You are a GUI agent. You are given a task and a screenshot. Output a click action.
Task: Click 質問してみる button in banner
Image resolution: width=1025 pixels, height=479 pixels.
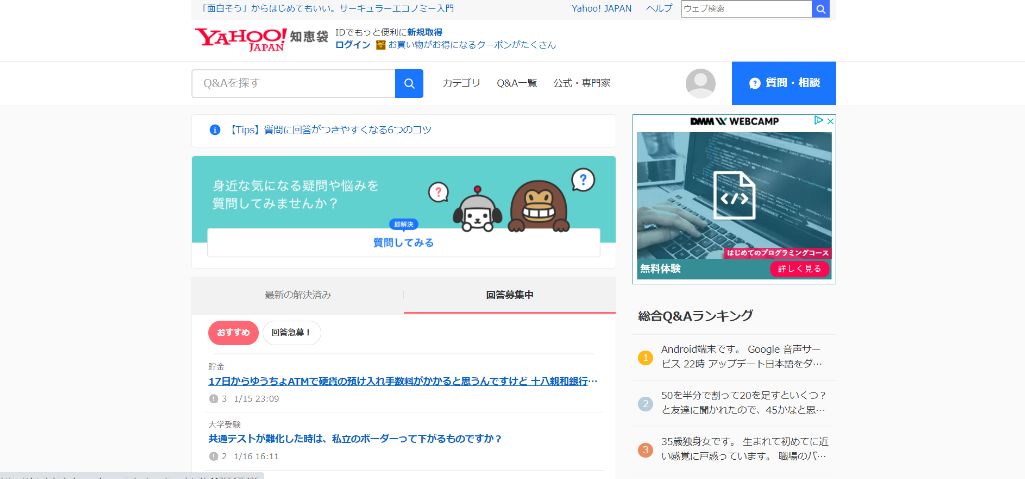(x=403, y=242)
